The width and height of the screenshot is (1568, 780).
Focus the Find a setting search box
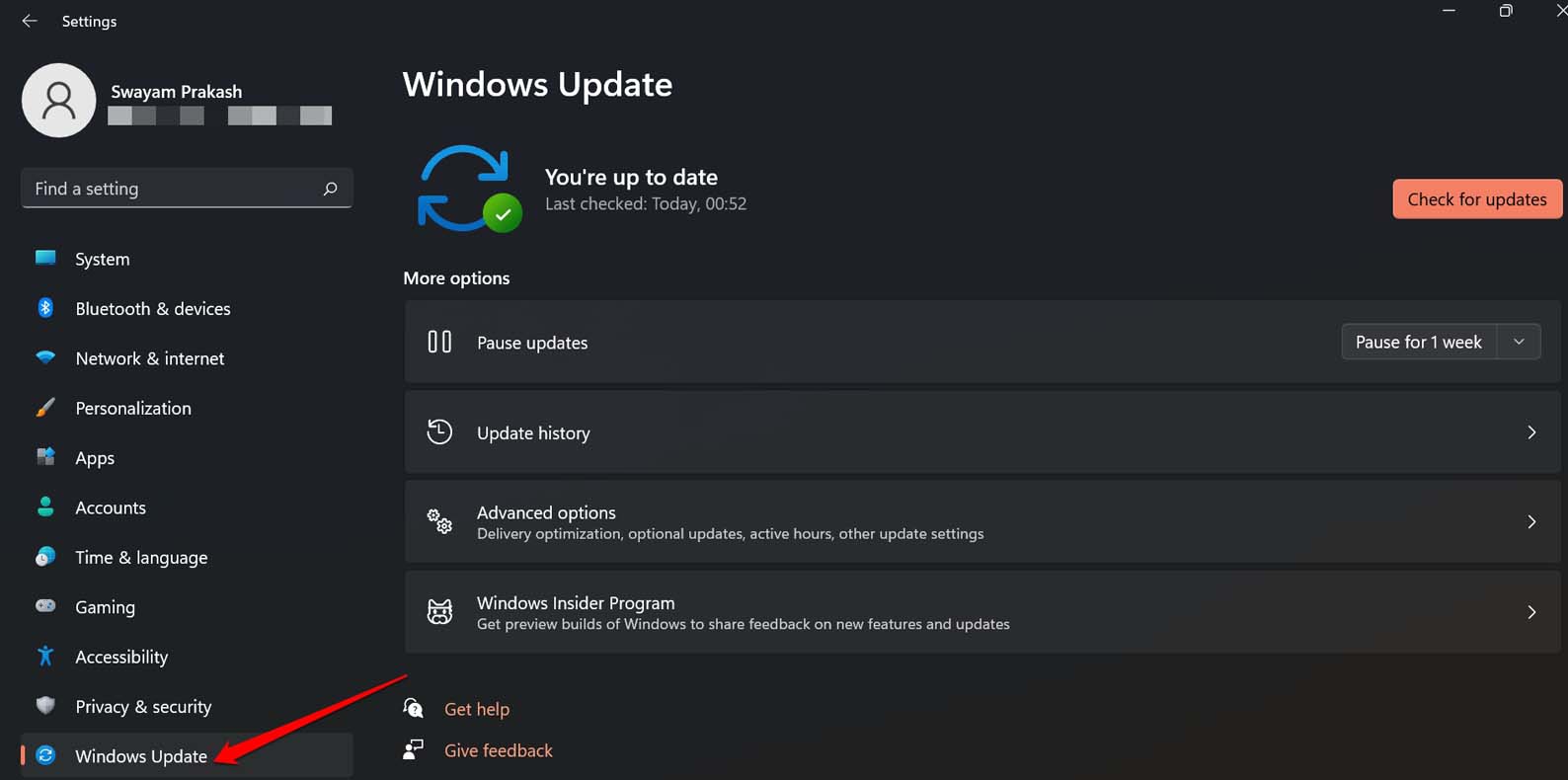coord(173,189)
